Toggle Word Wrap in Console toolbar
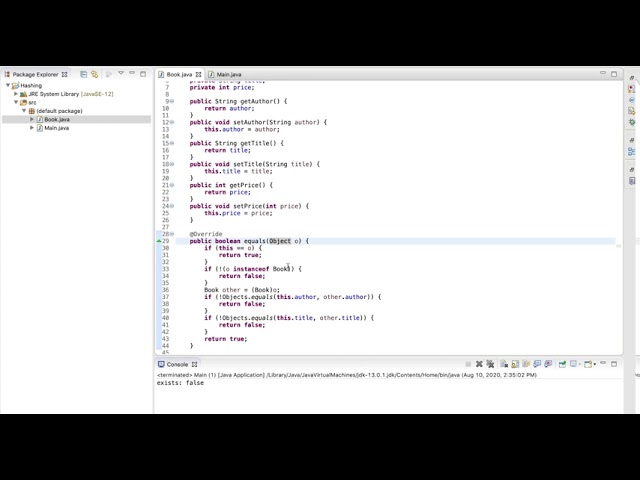640x480 pixels. click(526, 364)
